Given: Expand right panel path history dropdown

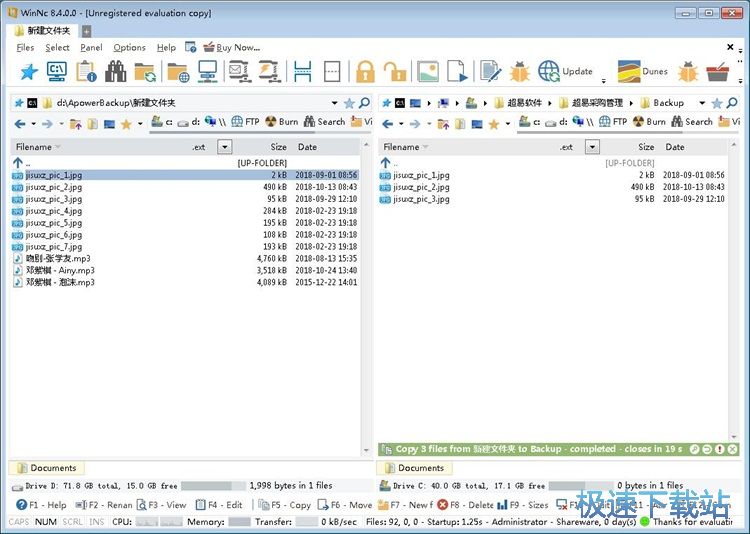Looking at the screenshot, I should 701,102.
